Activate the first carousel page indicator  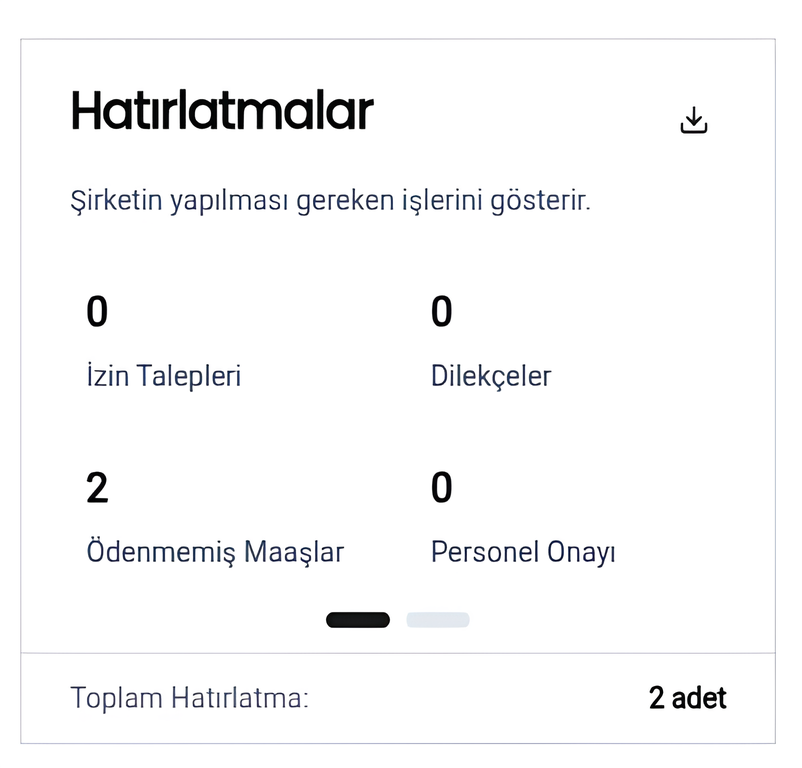coord(356,620)
